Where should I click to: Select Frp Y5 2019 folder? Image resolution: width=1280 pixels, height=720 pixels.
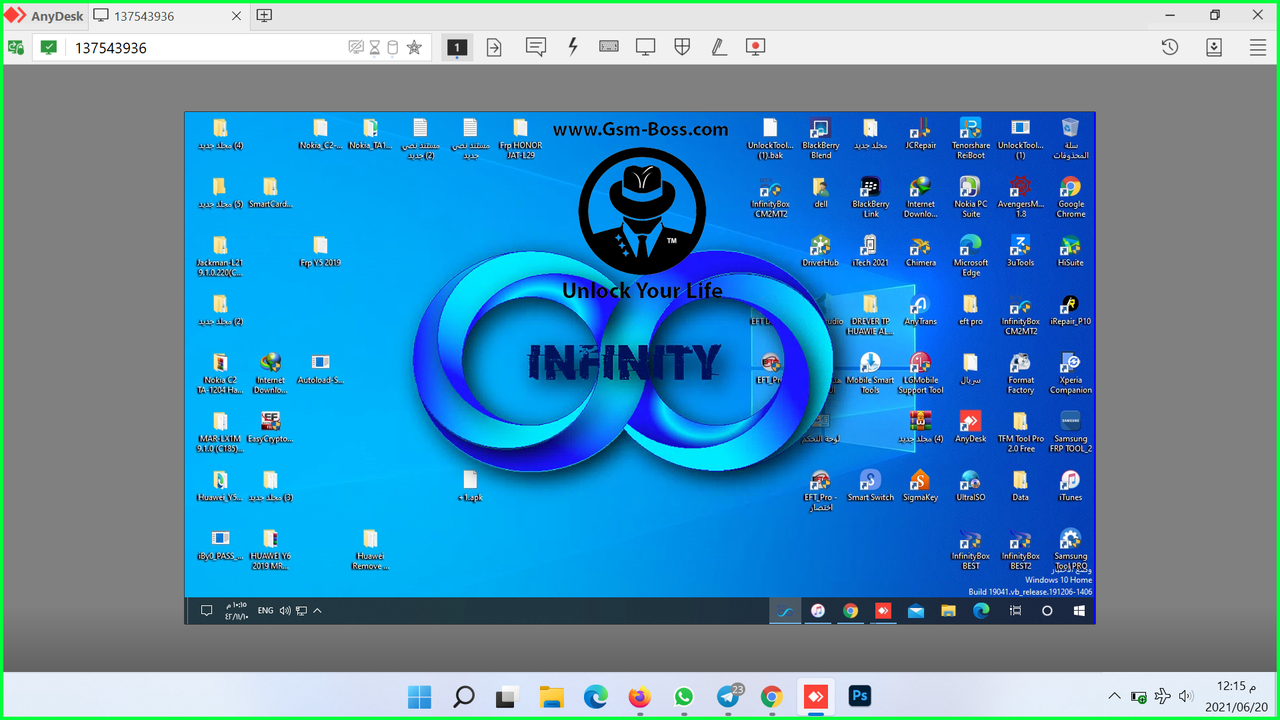pyautogui.click(x=320, y=251)
